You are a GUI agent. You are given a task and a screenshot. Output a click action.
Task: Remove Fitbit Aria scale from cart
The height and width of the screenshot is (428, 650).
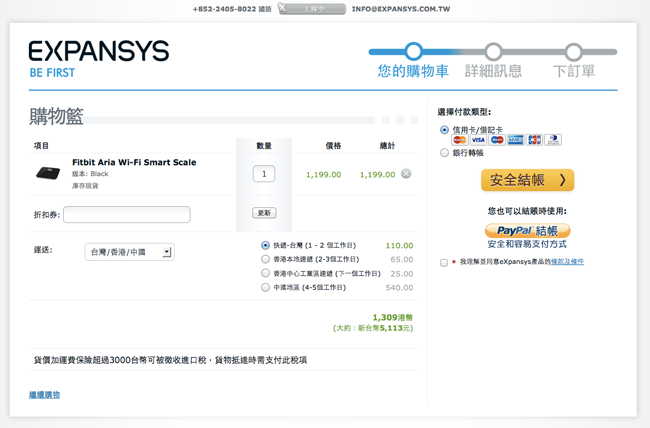(x=406, y=174)
